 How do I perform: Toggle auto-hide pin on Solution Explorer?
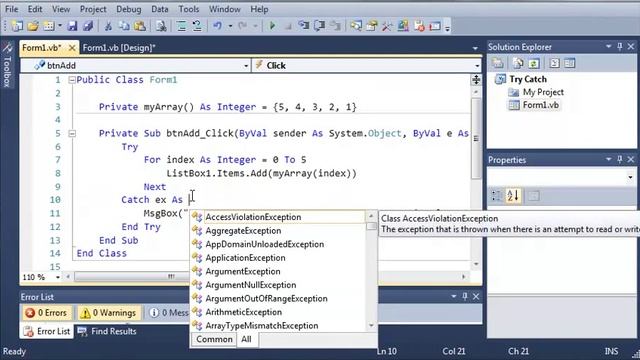[620, 47]
